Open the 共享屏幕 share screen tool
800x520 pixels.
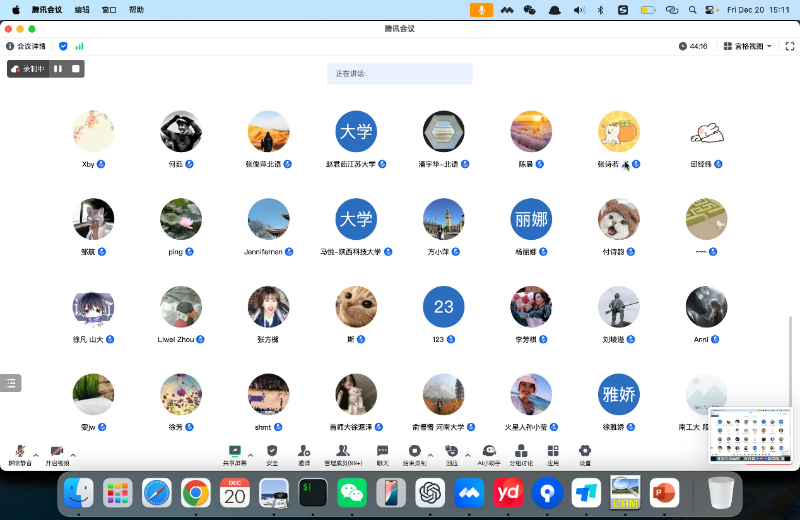pos(234,455)
